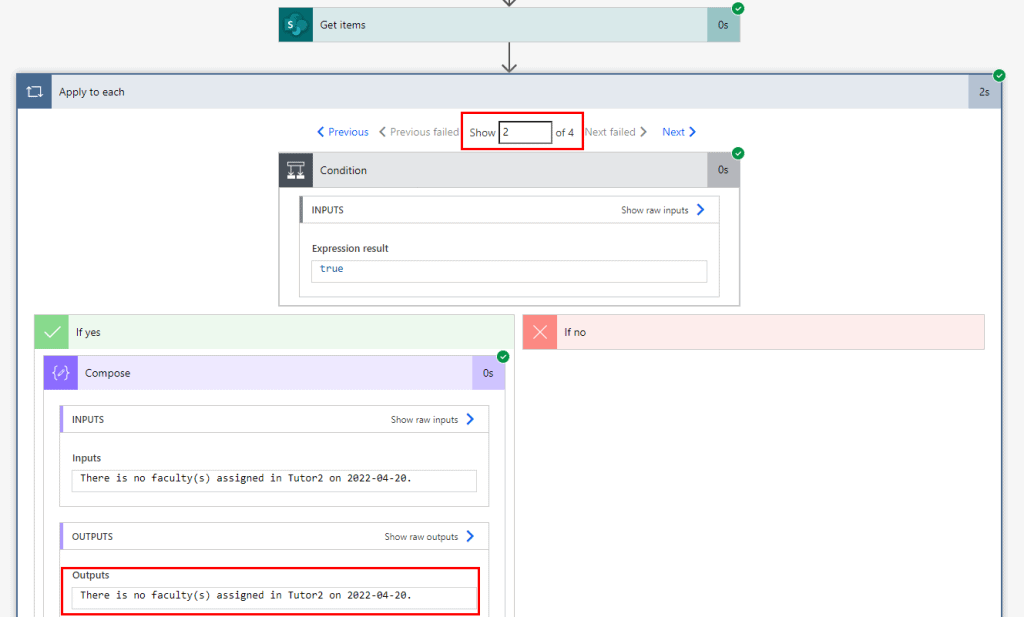Show raw inputs for Condition
Viewport: 1024px width, 617px height.
click(x=662, y=210)
